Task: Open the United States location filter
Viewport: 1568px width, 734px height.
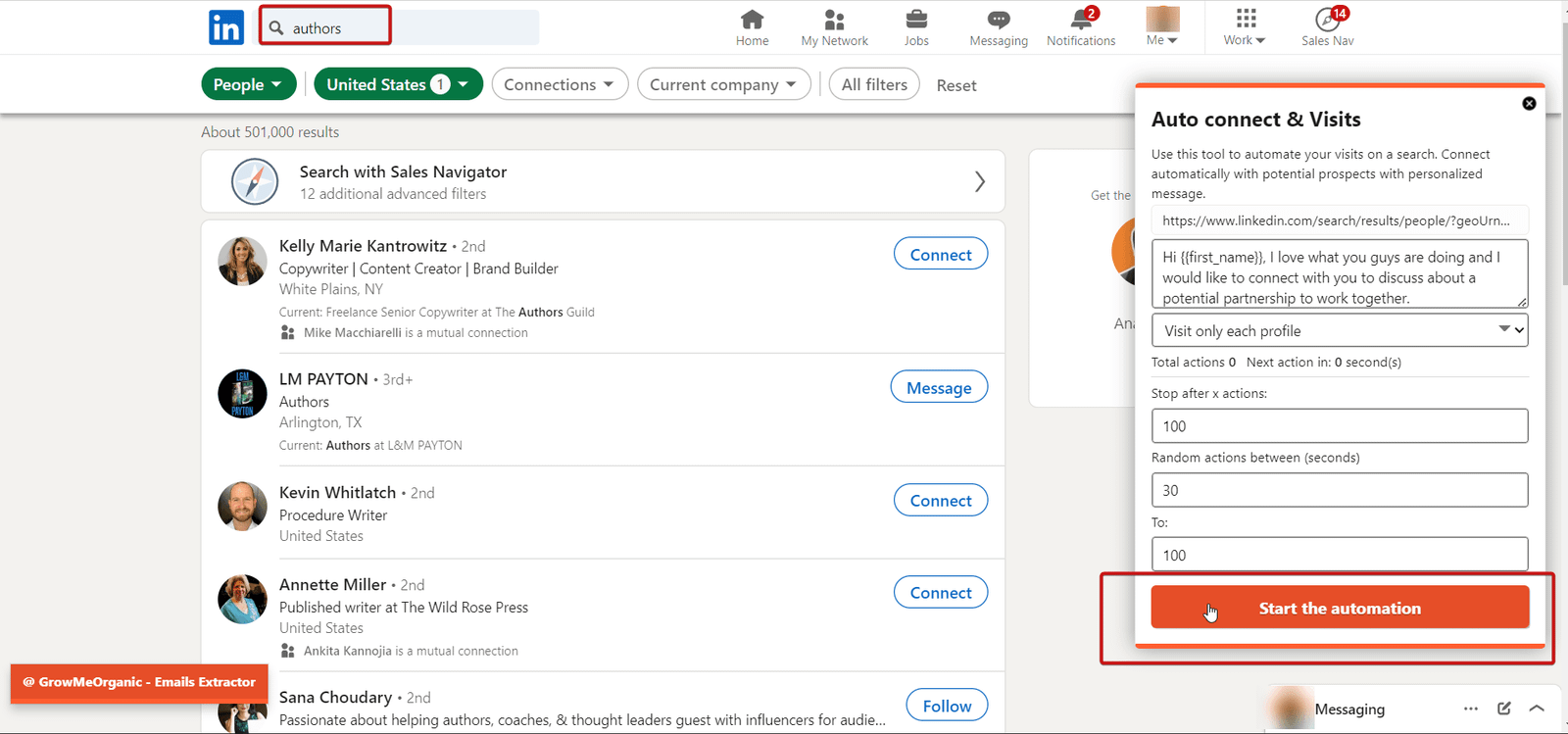Action: coord(399,84)
